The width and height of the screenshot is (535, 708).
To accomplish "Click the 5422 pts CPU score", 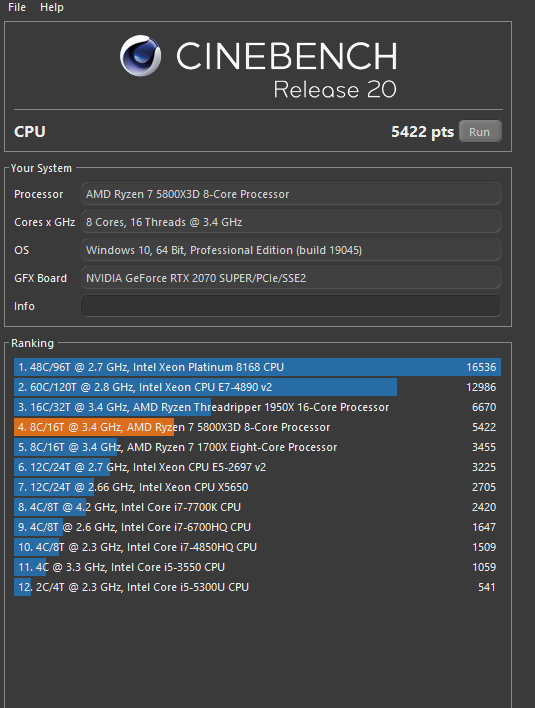I will click(x=422, y=132).
